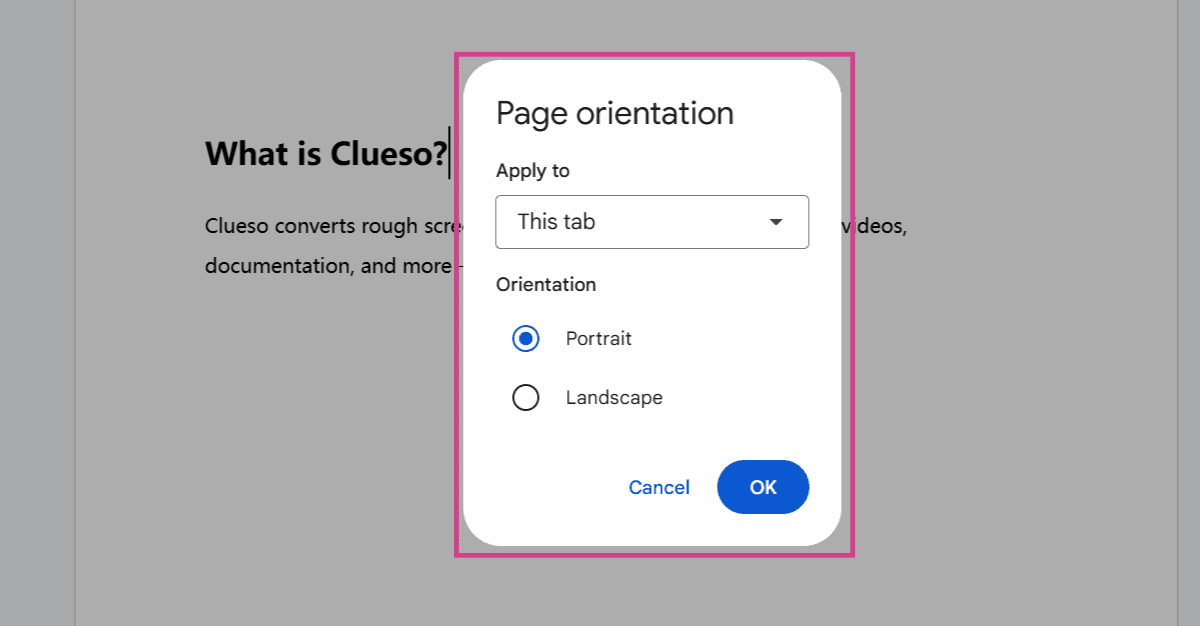The width and height of the screenshot is (1200, 626).
Task: Click the Landscape option label text
Action: click(x=614, y=398)
